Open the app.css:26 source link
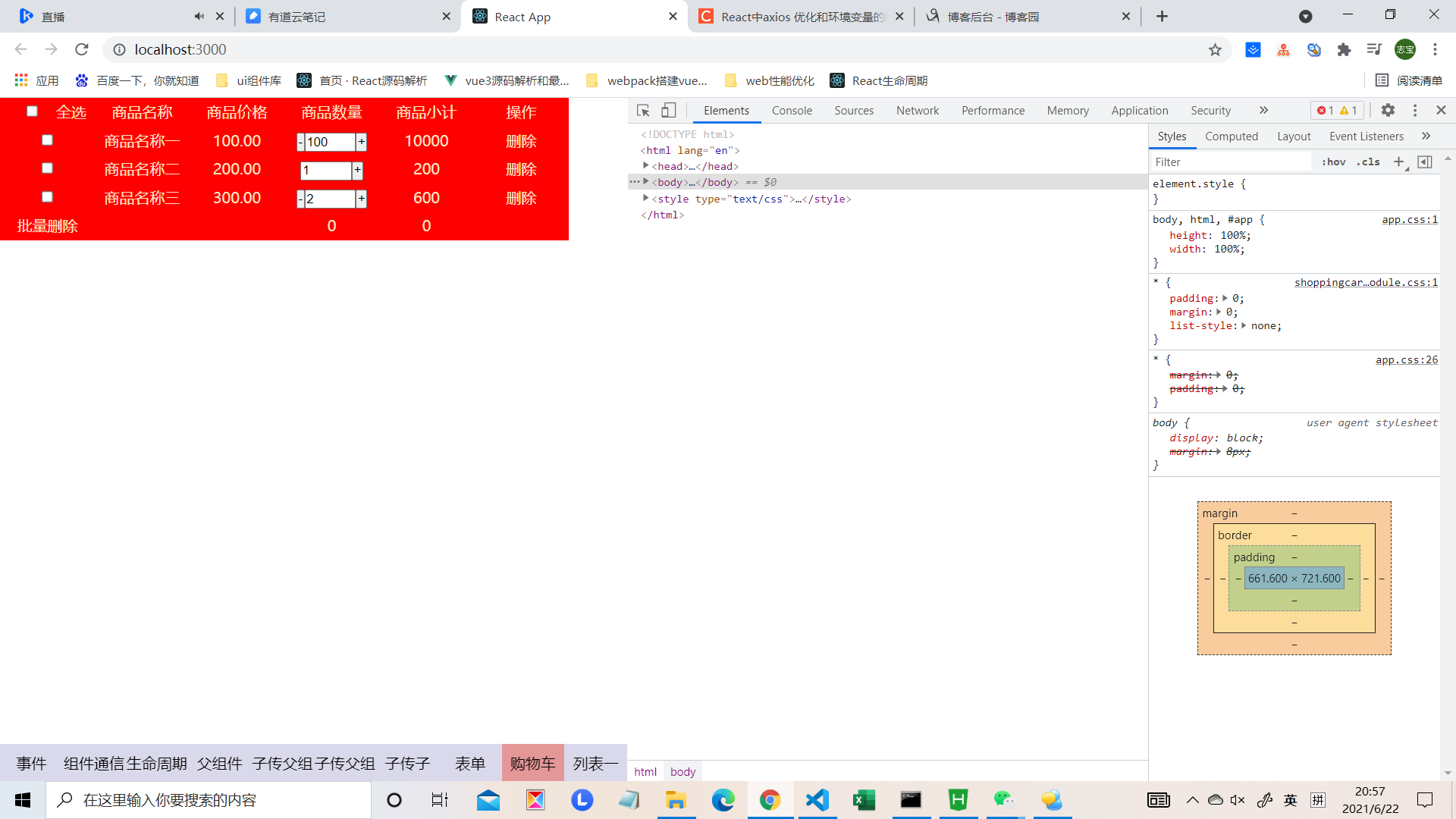 1406,360
